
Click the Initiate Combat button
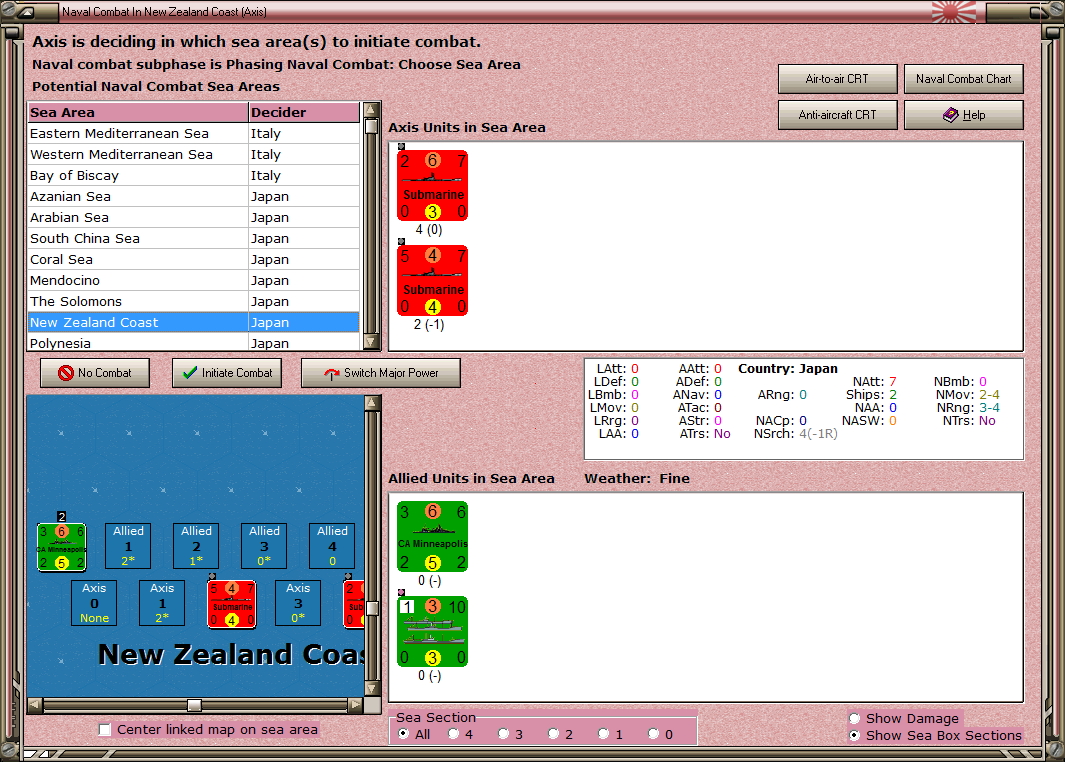pyautogui.click(x=227, y=373)
